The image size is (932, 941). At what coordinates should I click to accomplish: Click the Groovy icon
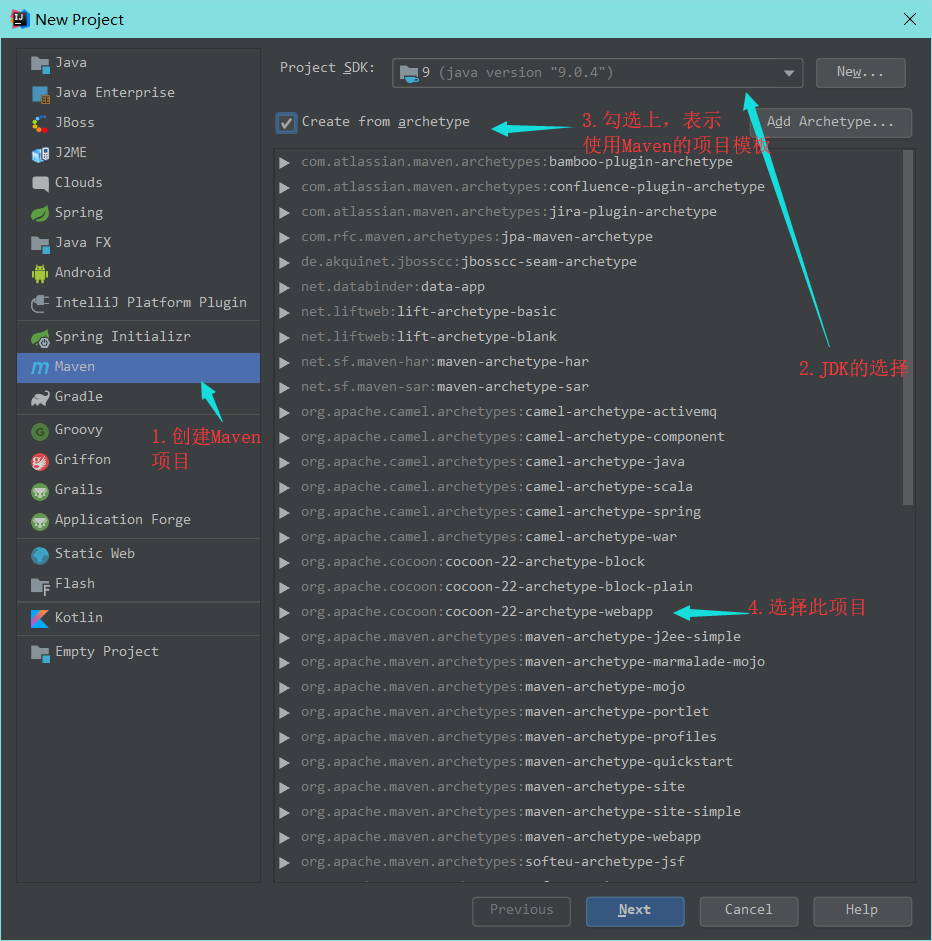tap(40, 431)
